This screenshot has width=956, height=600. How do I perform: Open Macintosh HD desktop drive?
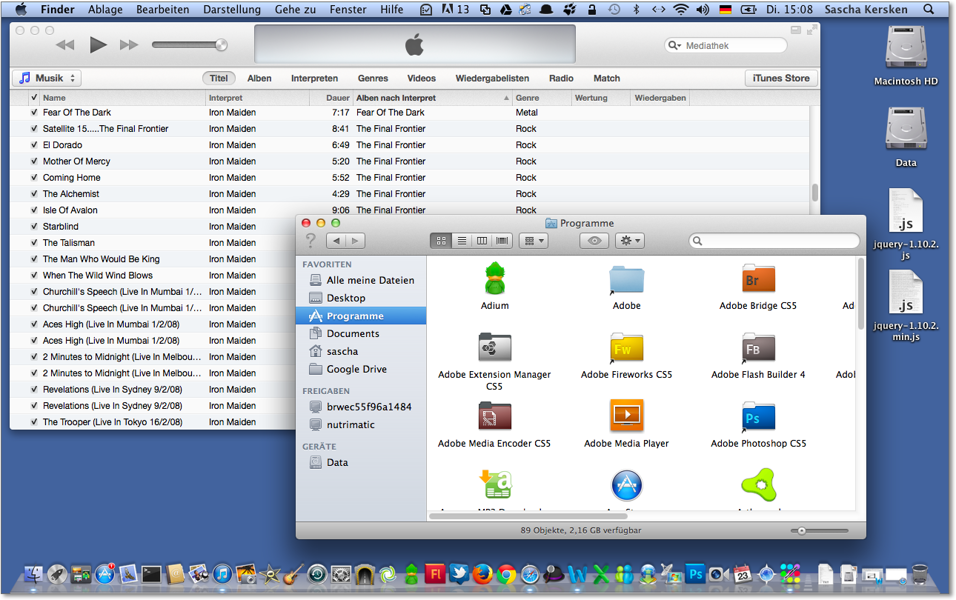pos(905,50)
